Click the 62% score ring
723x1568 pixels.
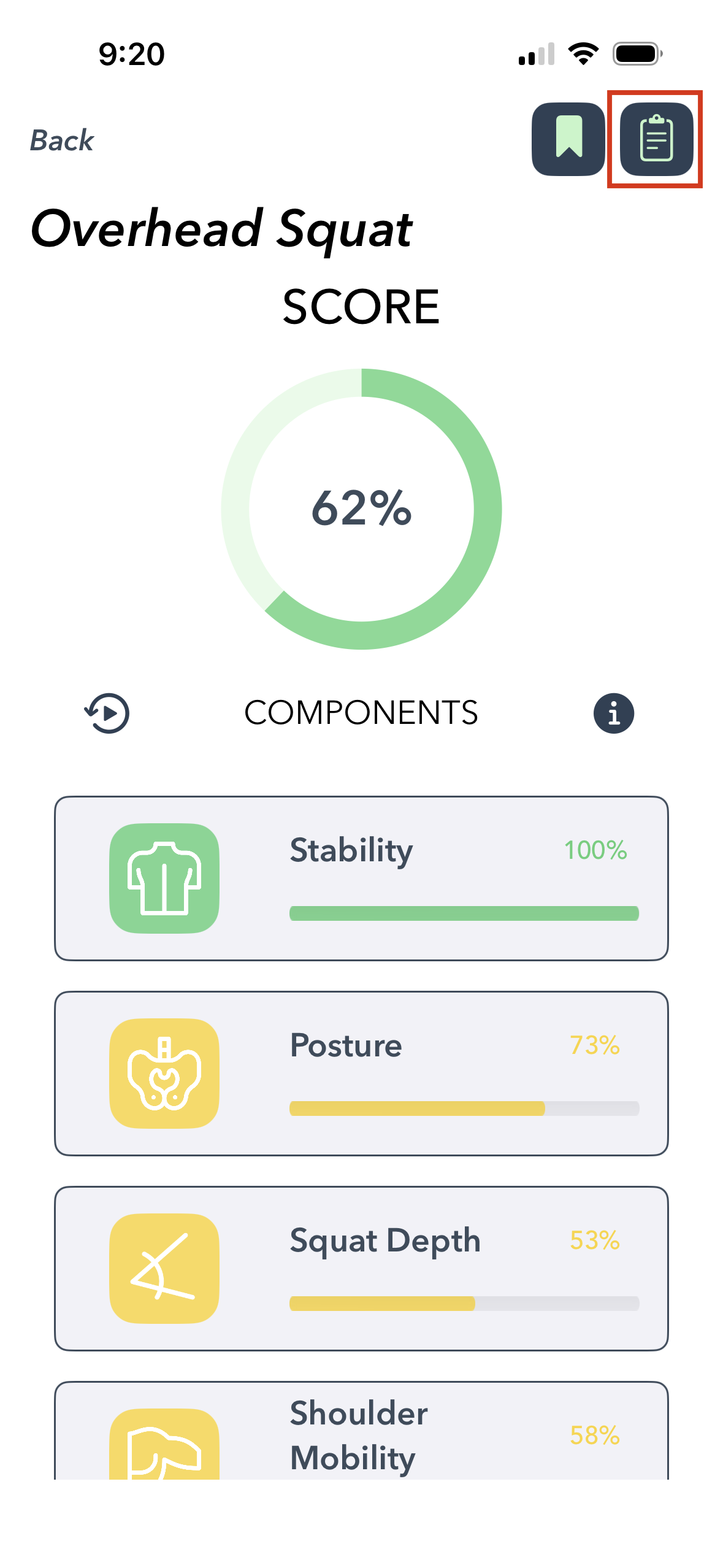coord(361,509)
